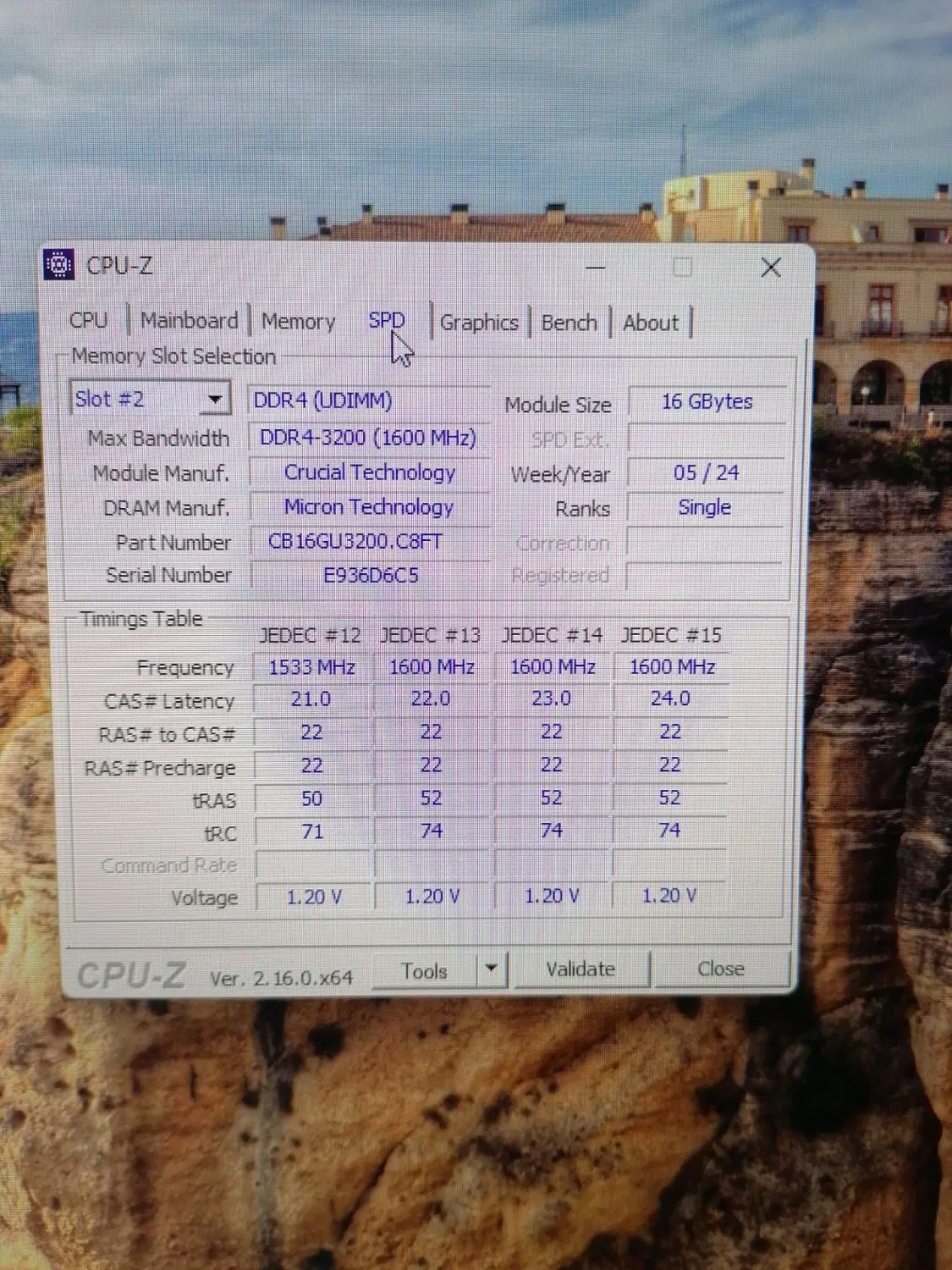
Task: Click the Validate button
Action: click(581, 969)
